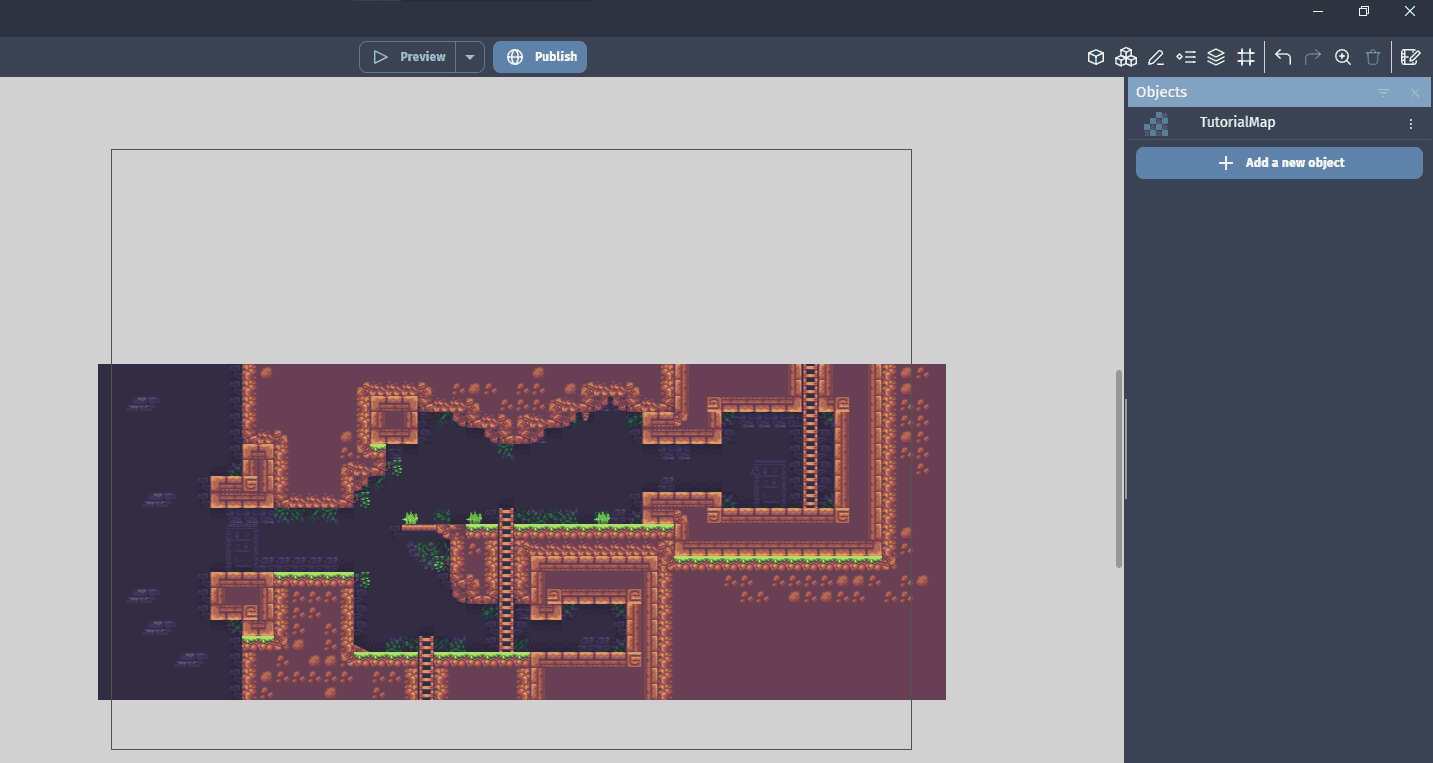Open the scene editor settings icon
Viewport: 1433px width, 763px height.
click(1410, 57)
